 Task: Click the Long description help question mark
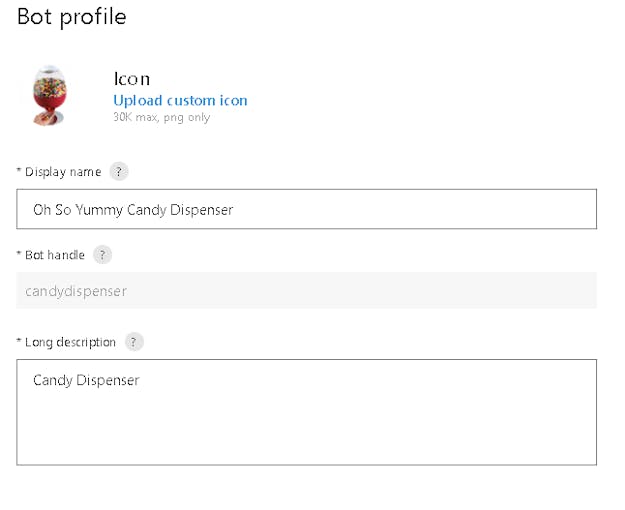[x=134, y=342]
